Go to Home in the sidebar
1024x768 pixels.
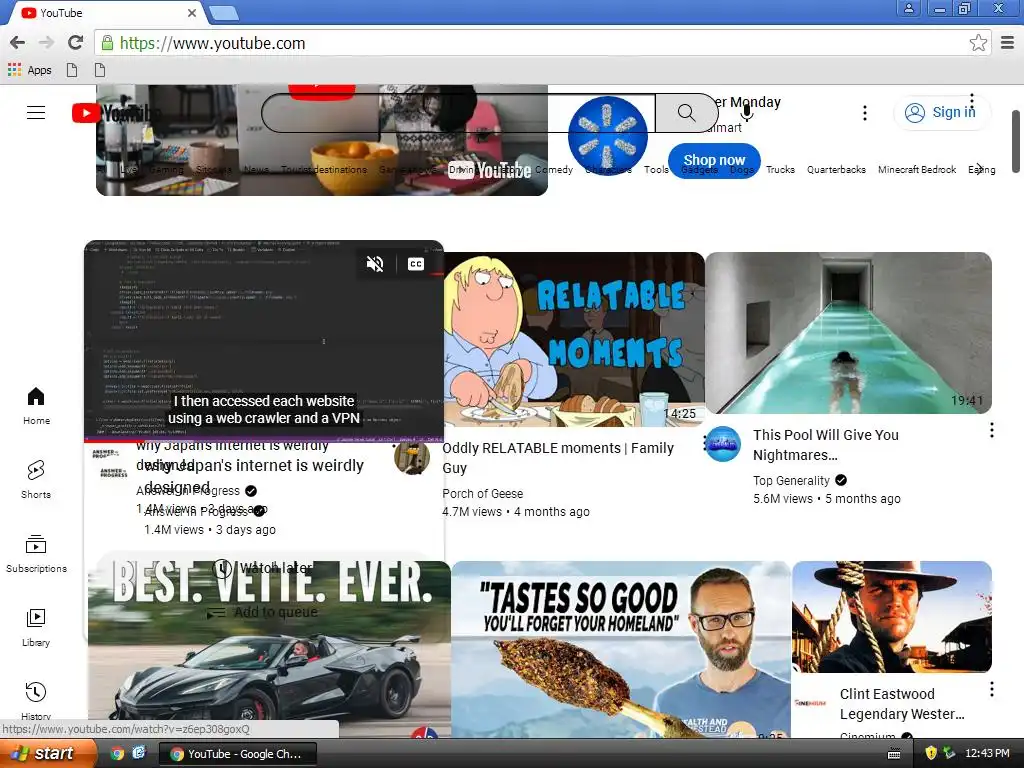(x=36, y=406)
